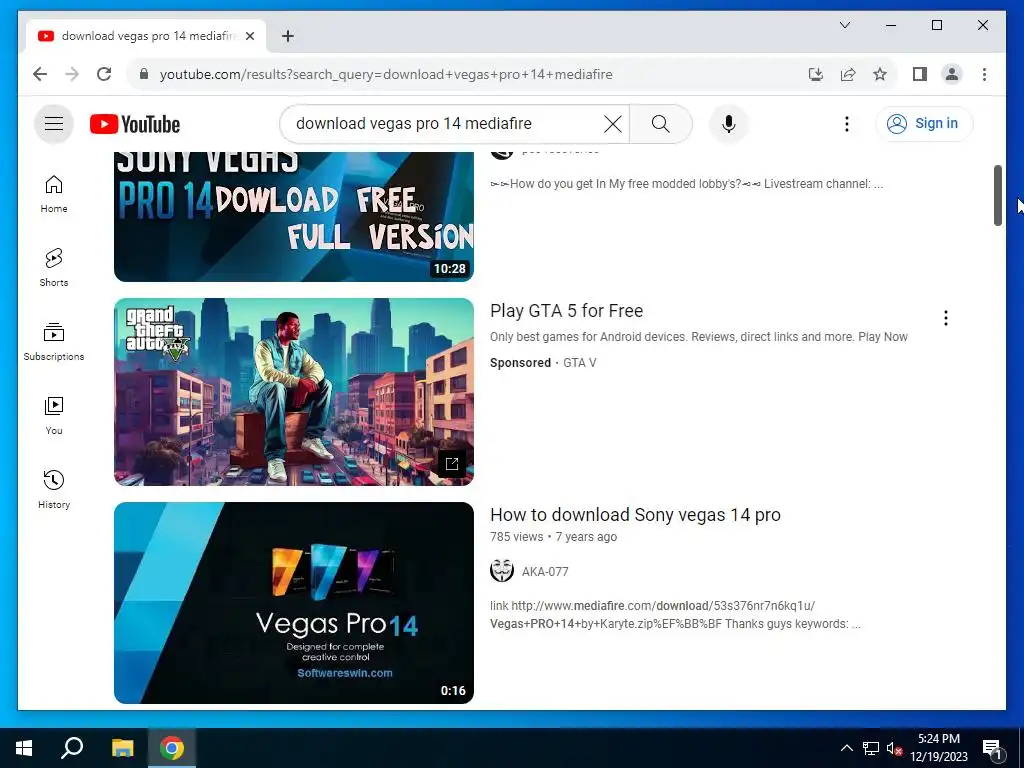Open the AKA-077 channel name
Screen dimensions: 1024x768
pyautogui.click(x=545, y=571)
